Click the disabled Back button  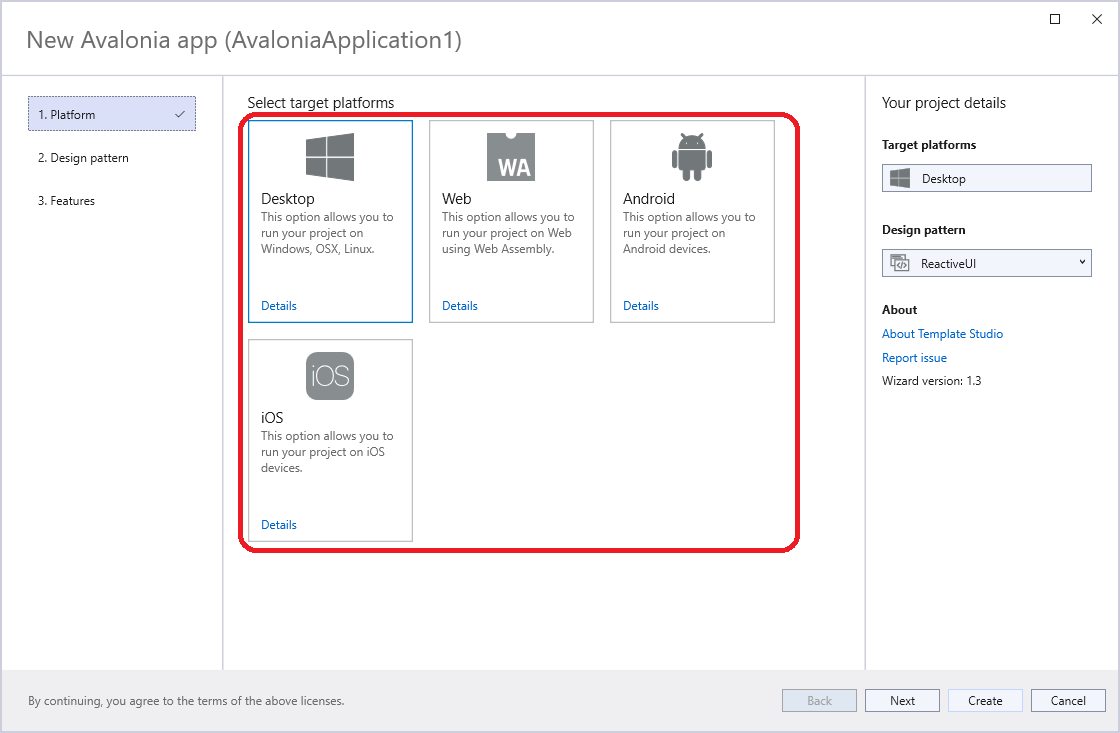(819, 701)
